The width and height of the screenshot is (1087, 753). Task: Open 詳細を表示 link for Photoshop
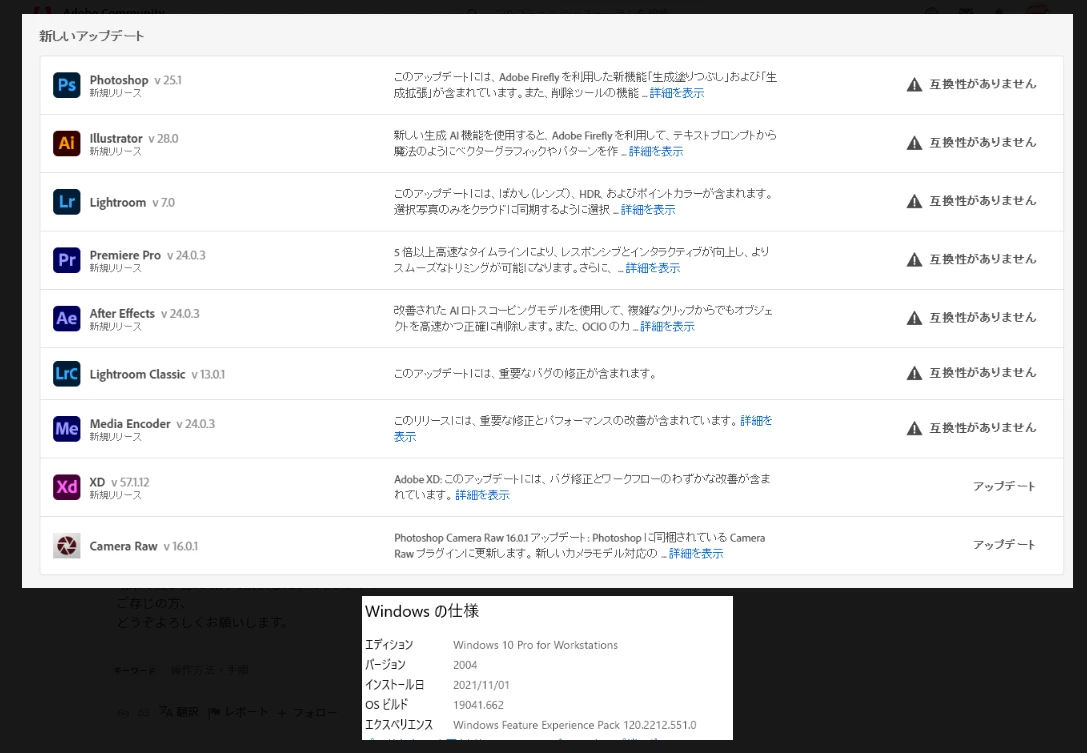[x=677, y=93]
